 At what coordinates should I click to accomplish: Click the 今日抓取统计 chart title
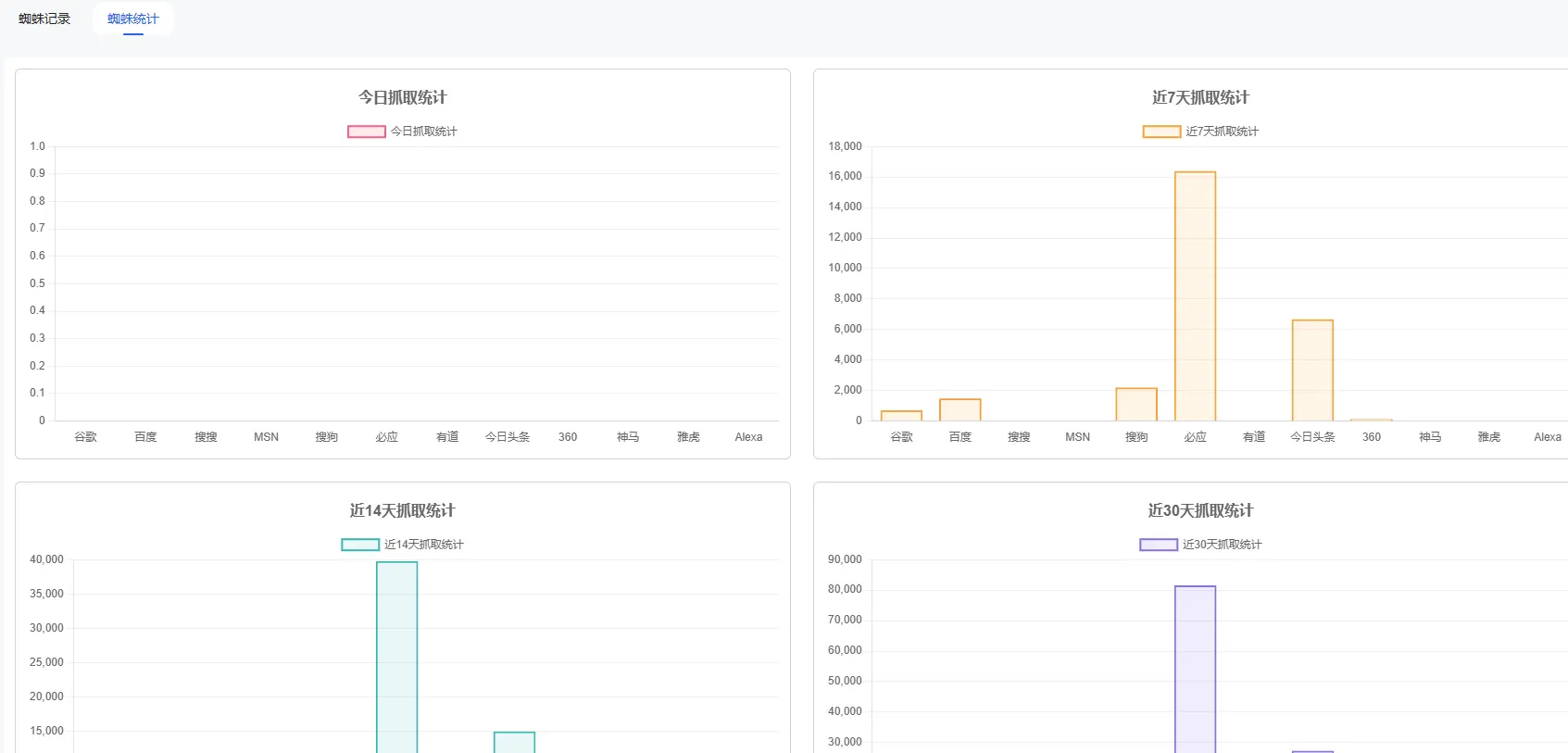pos(403,97)
